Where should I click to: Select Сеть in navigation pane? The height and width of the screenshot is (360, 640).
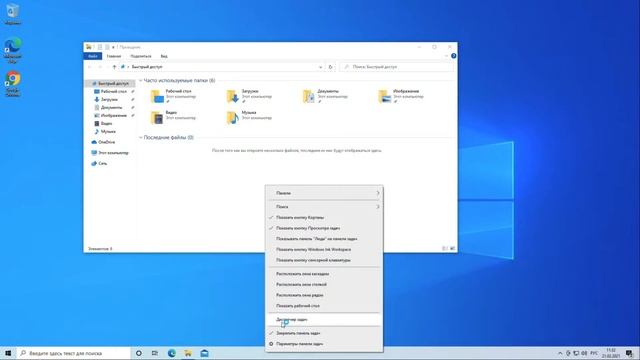click(x=102, y=163)
